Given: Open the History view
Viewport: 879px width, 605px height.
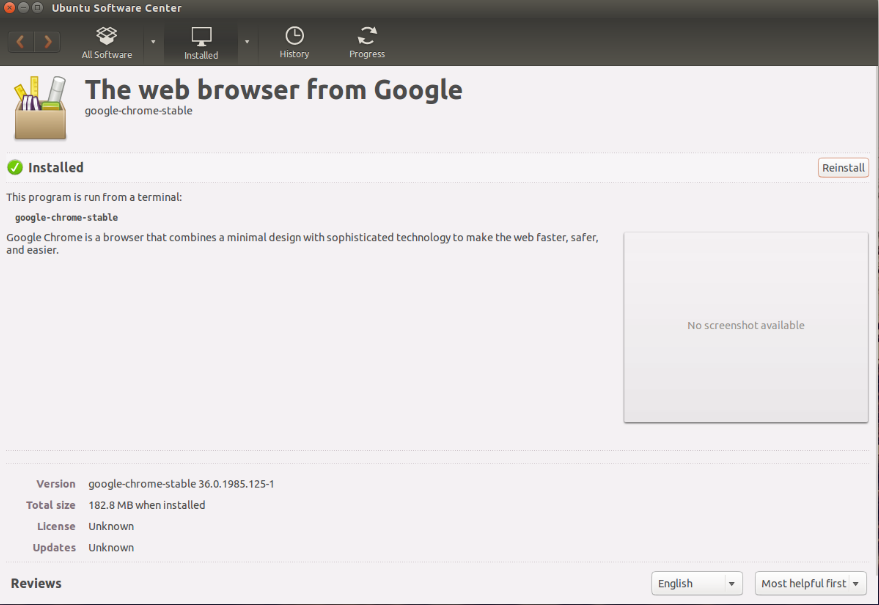Looking at the screenshot, I should coord(294,43).
